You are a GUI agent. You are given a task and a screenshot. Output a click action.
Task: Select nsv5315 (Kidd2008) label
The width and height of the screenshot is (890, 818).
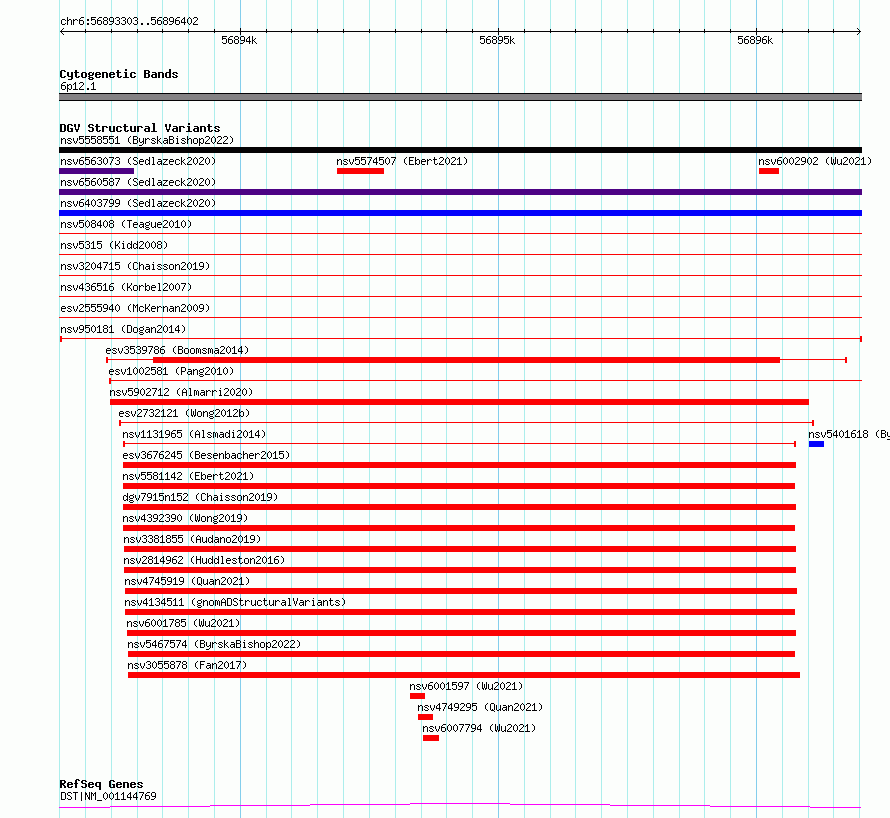(x=114, y=245)
